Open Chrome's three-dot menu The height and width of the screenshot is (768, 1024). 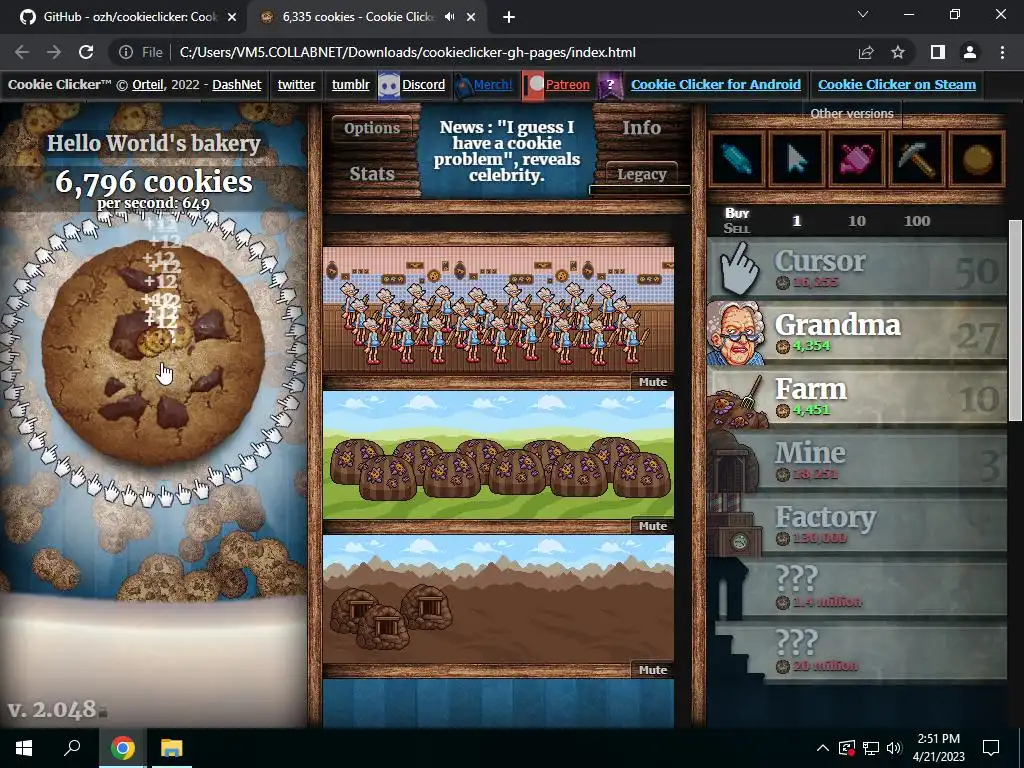pos(1002,52)
